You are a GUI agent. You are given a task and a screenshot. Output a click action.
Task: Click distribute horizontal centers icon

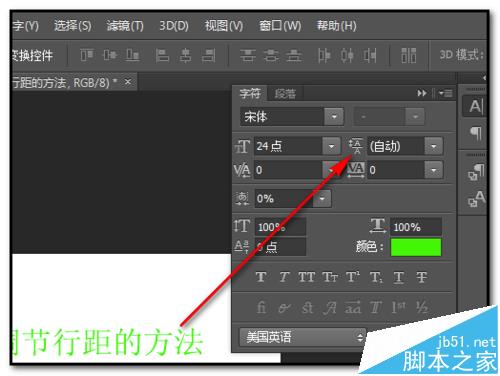(347, 55)
